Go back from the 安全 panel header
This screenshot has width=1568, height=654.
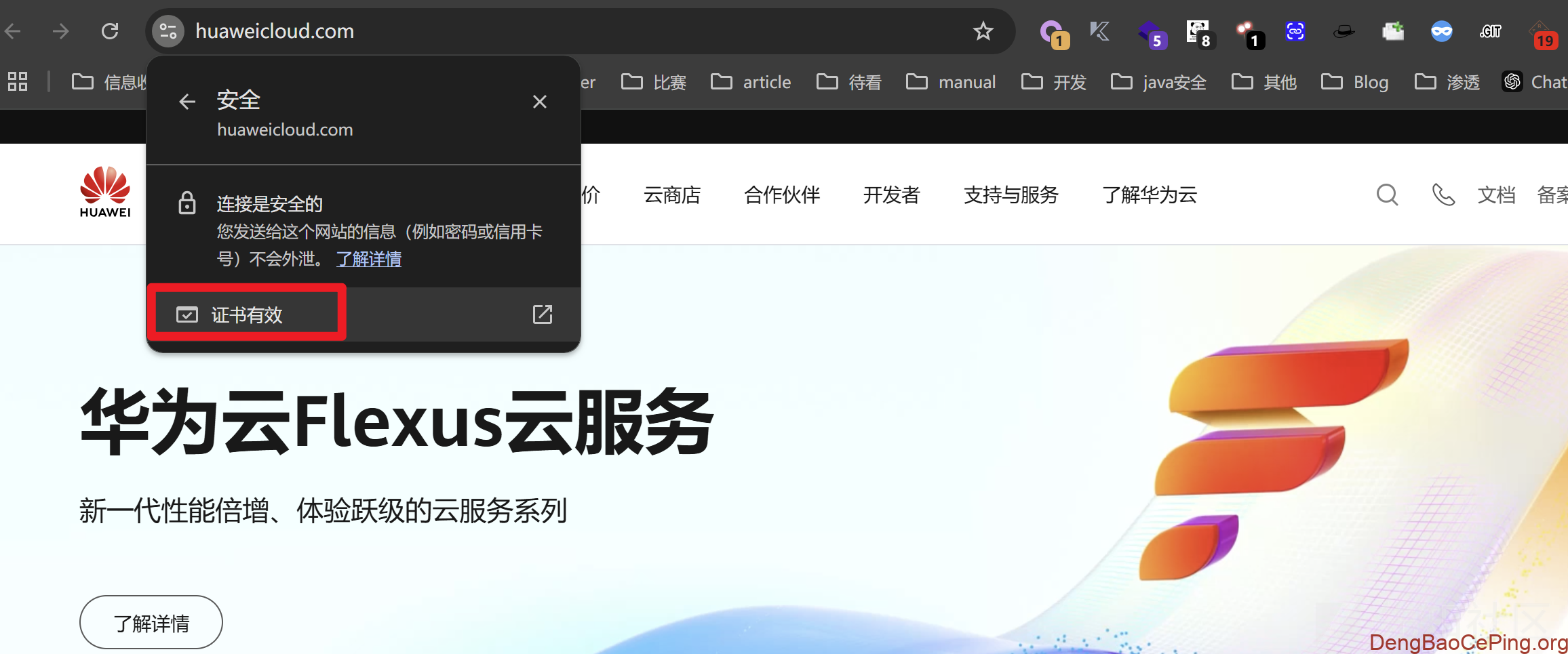[x=187, y=101]
